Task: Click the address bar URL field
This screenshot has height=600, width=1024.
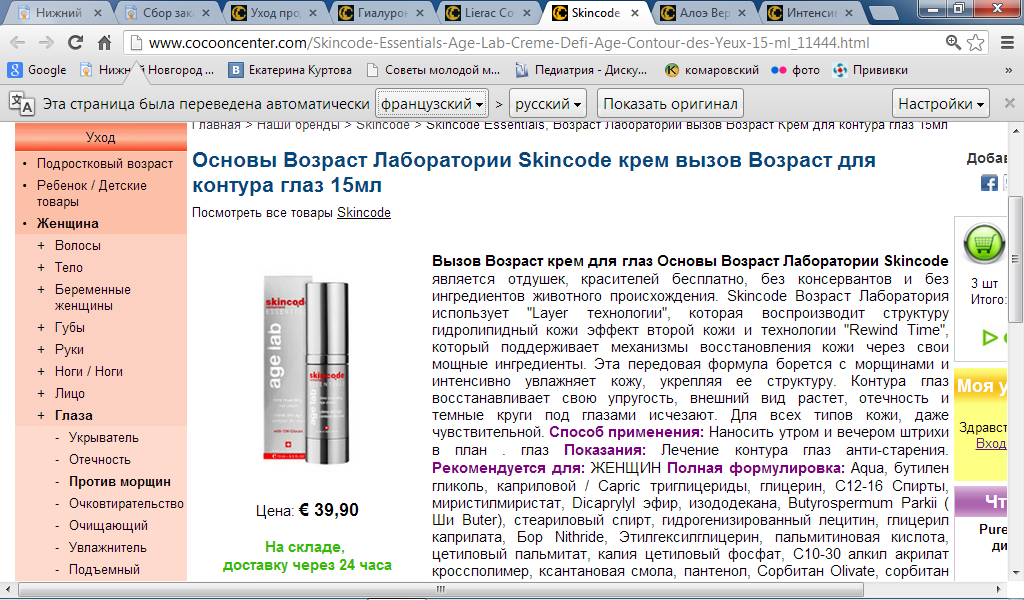Action: 509,43
